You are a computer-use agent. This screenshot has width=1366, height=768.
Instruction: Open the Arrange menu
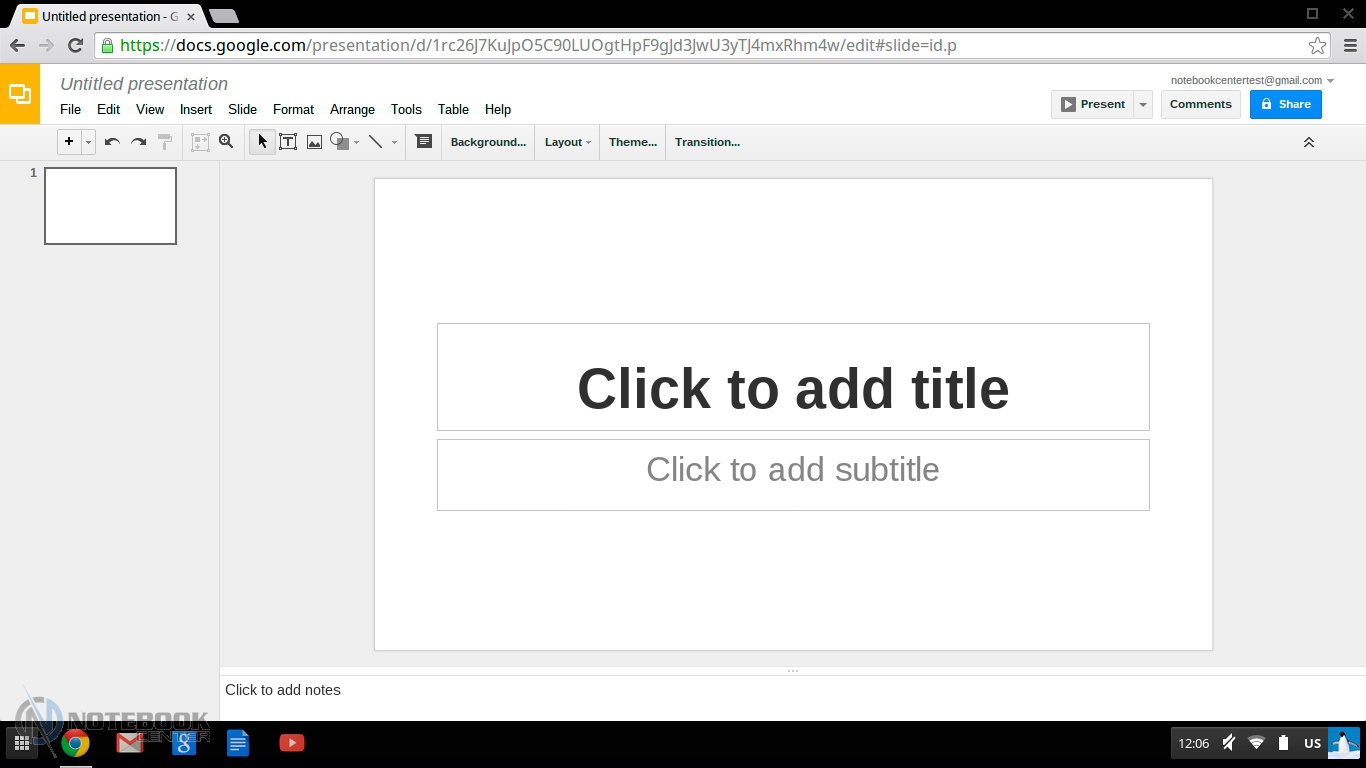coord(352,109)
